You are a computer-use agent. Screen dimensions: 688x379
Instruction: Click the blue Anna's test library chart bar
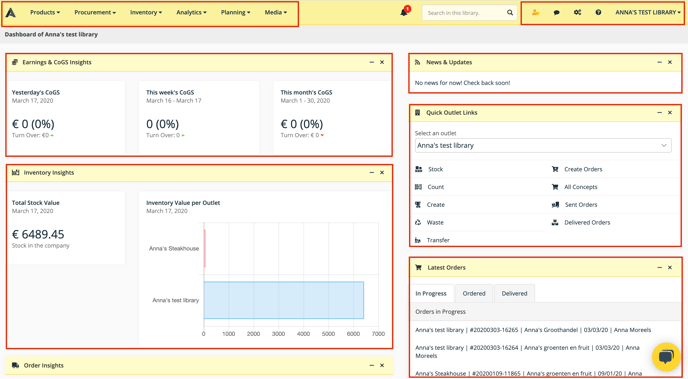click(x=283, y=300)
